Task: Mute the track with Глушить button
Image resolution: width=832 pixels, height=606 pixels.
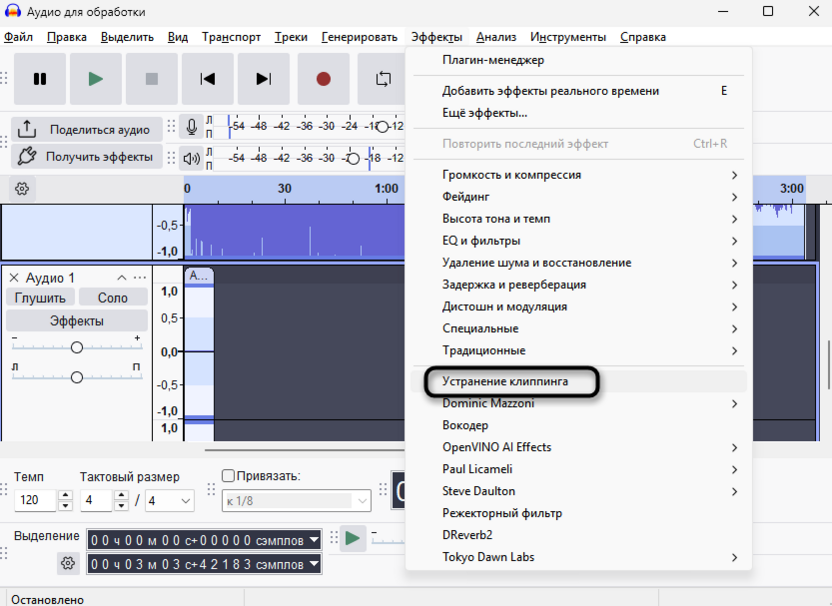Action: click(x=40, y=298)
